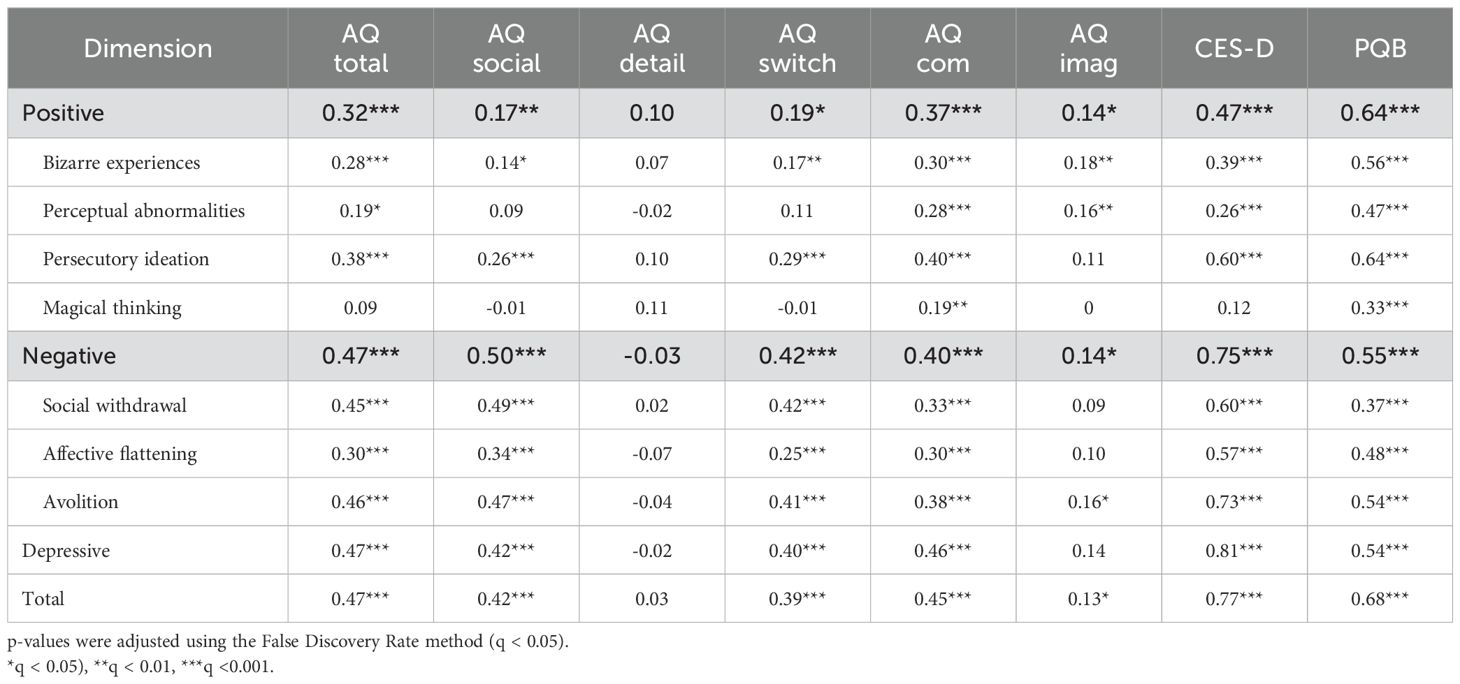
Task: Click the Dimension column header
Action: coord(148,48)
